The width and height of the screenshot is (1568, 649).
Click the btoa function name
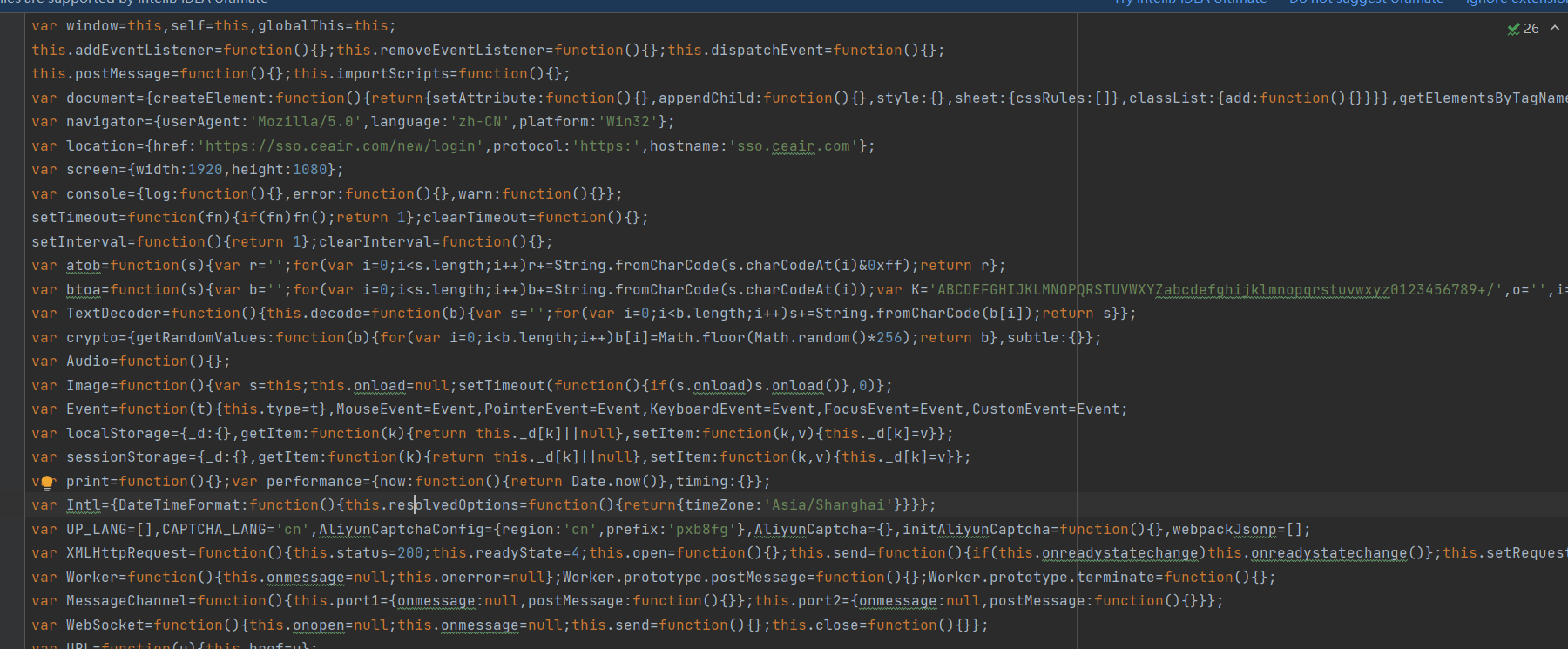coord(84,290)
